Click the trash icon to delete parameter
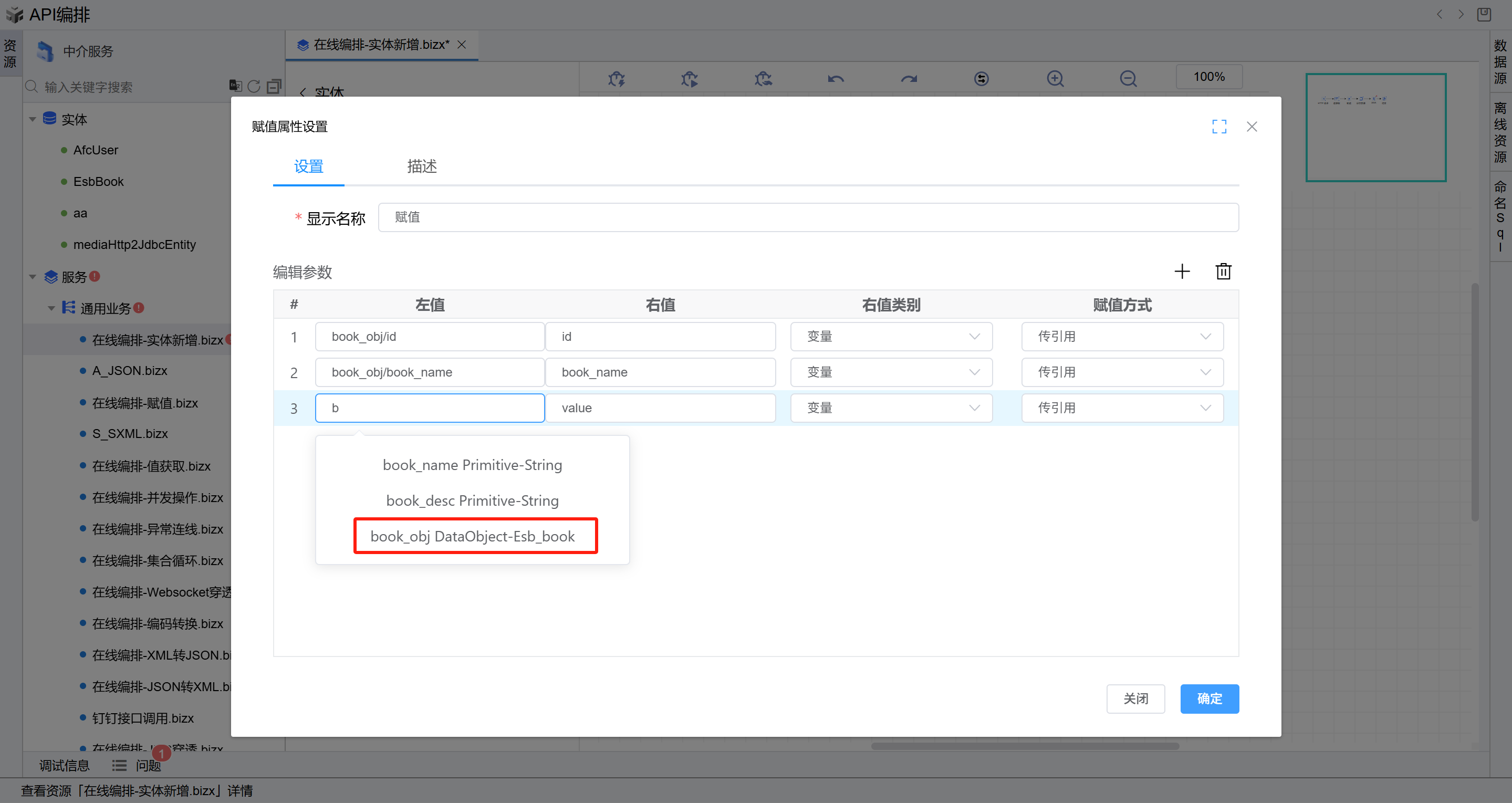The width and height of the screenshot is (1512, 803). [1223, 271]
